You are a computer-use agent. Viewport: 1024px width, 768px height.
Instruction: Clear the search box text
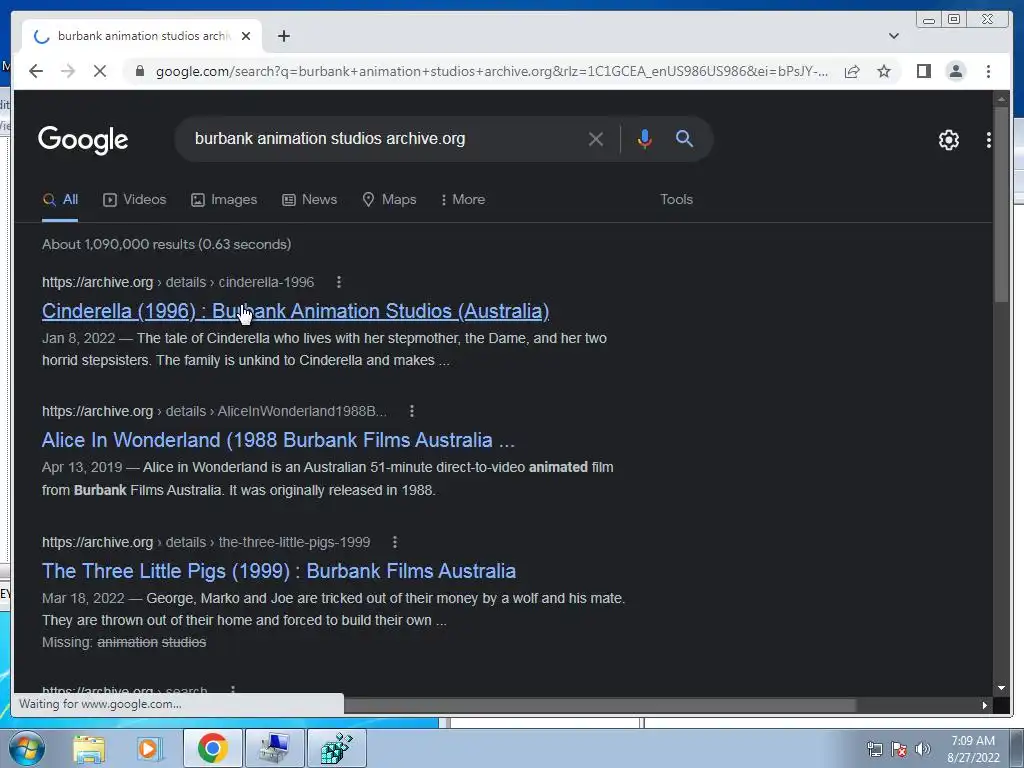595,138
